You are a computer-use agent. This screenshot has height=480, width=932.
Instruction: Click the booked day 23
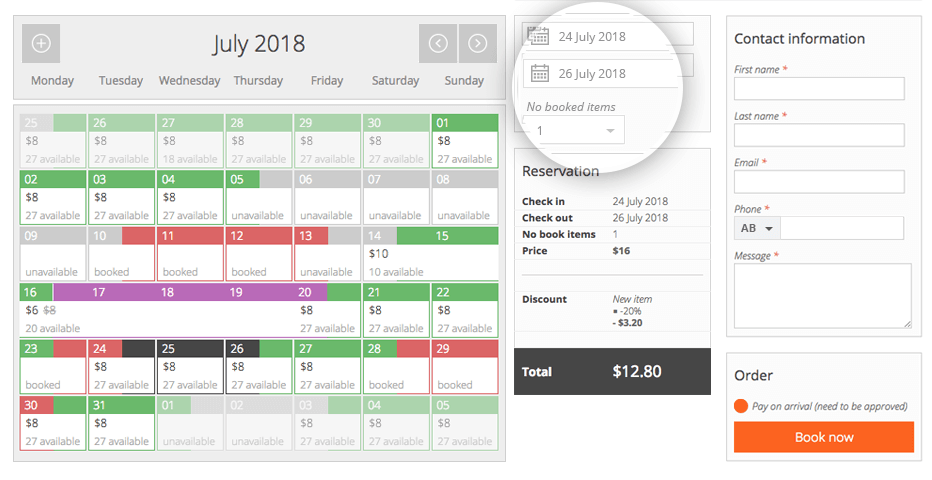click(x=53, y=367)
